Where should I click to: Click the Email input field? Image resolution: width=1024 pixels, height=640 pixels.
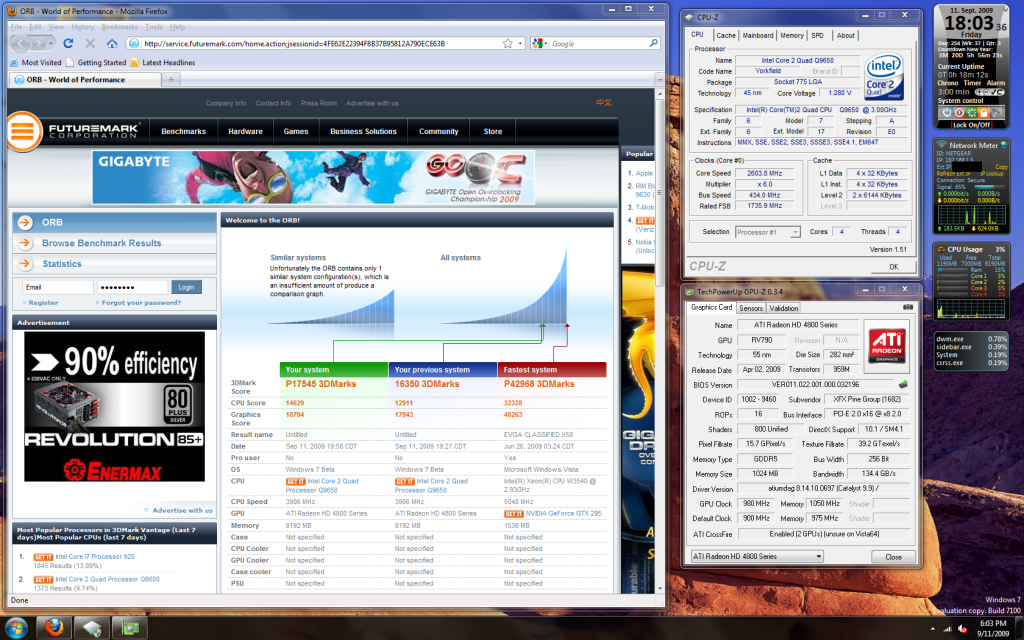[x=57, y=287]
